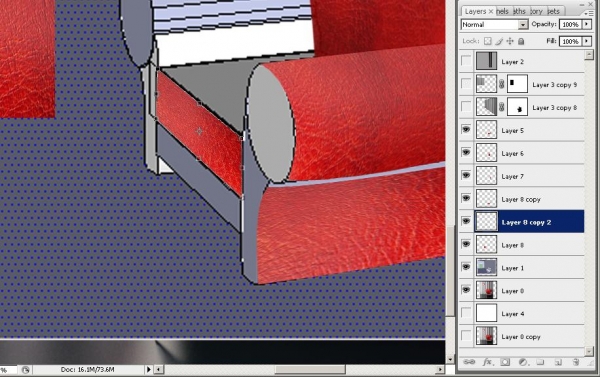
Task: Click the status bar icon beside zoom field
Action: (26, 370)
